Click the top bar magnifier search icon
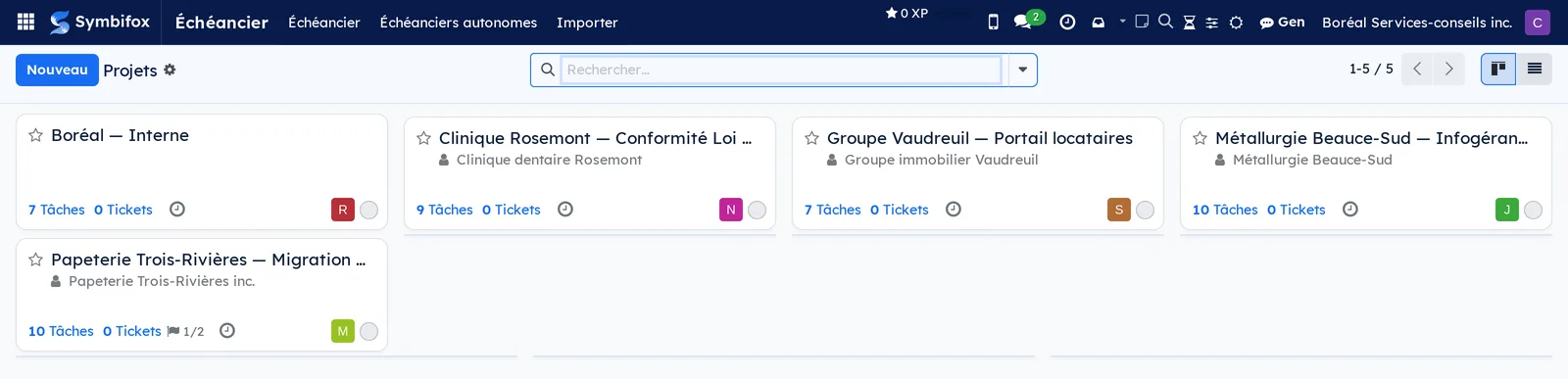The height and width of the screenshot is (379, 1568). tap(1165, 21)
